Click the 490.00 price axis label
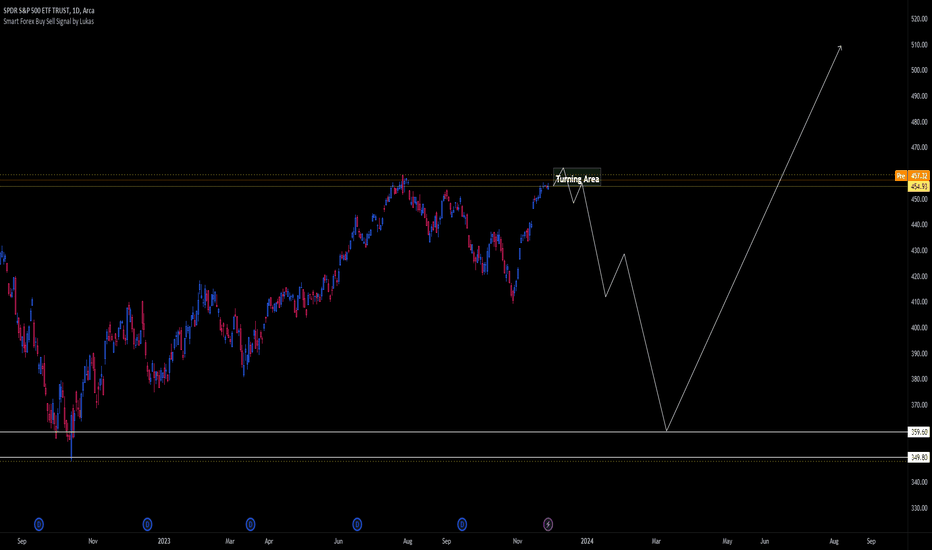Screen dimensions: 932x550 (x=919, y=96)
